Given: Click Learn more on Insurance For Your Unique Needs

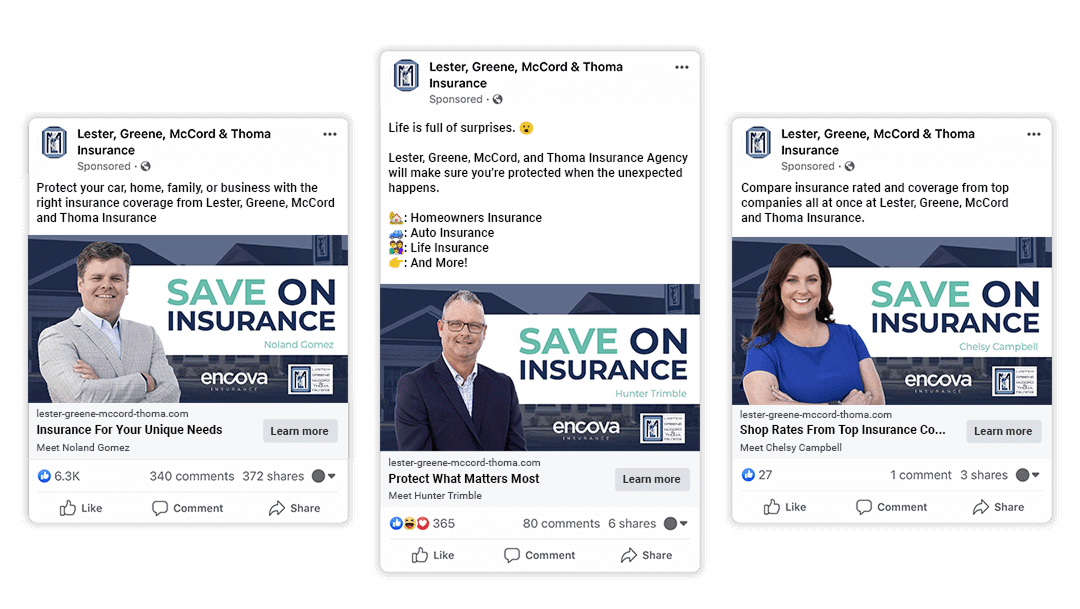Looking at the screenshot, I should click(300, 431).
